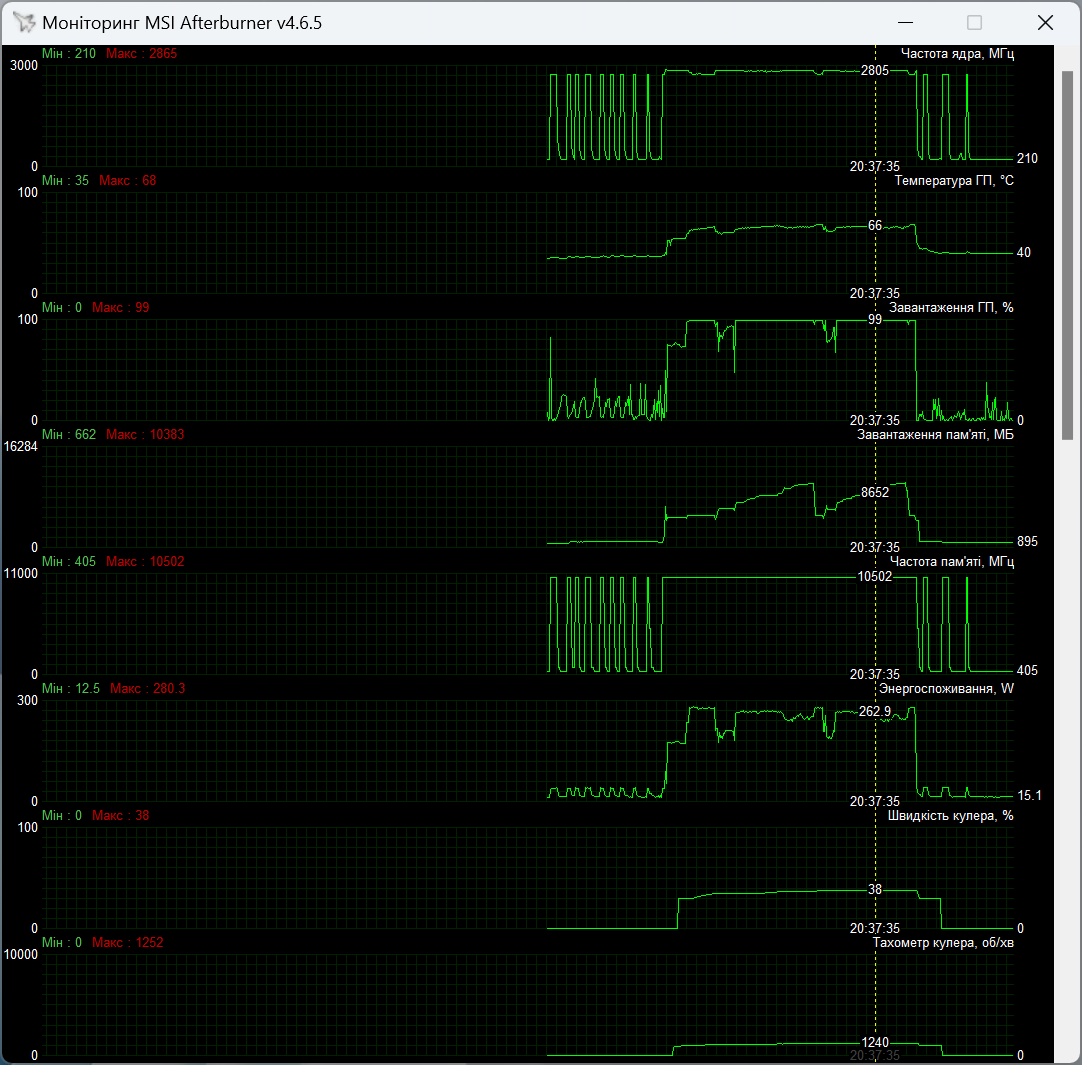This screenshot has width=1082, height=1065.
Task: Click the MSI Afterburner airplane title icon
Action: [24, 22]
